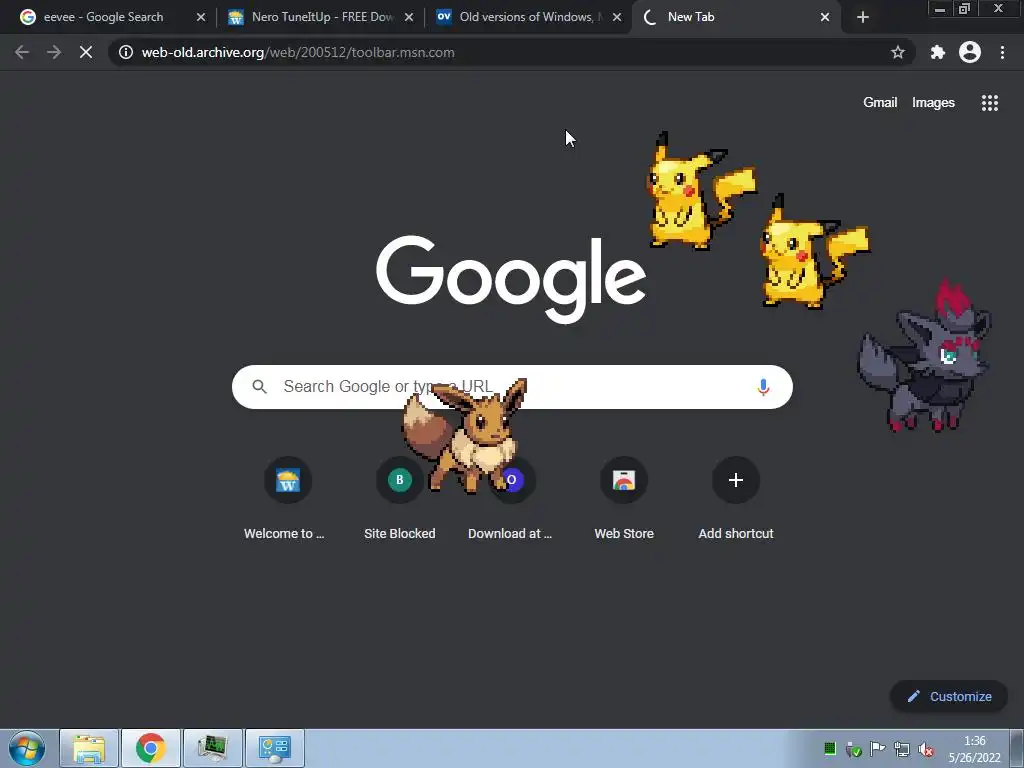The width and height of the screenshot is (1024, 768).
Task: Click the Welcome to label
Action: click(x=284, y=534)
